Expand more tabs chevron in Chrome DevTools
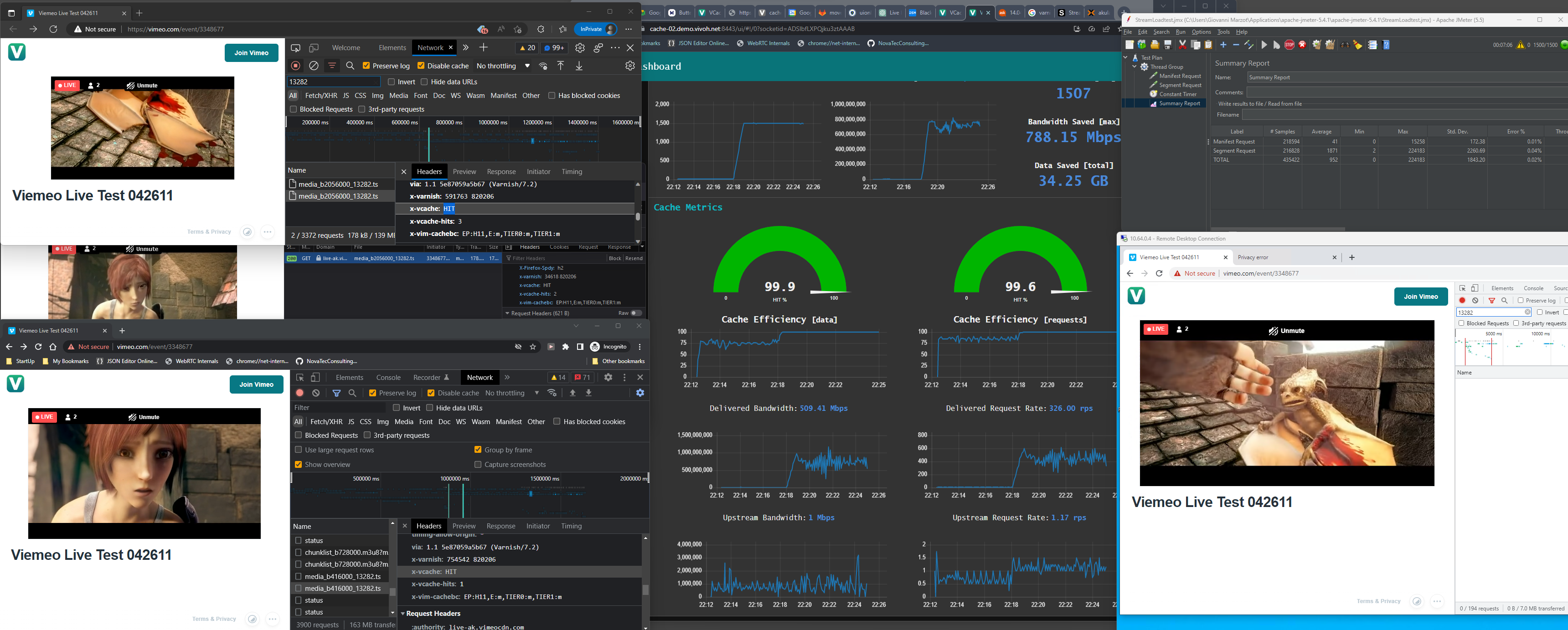The width and height of the screenshot is (1568, 630). [x=507, y=378]
